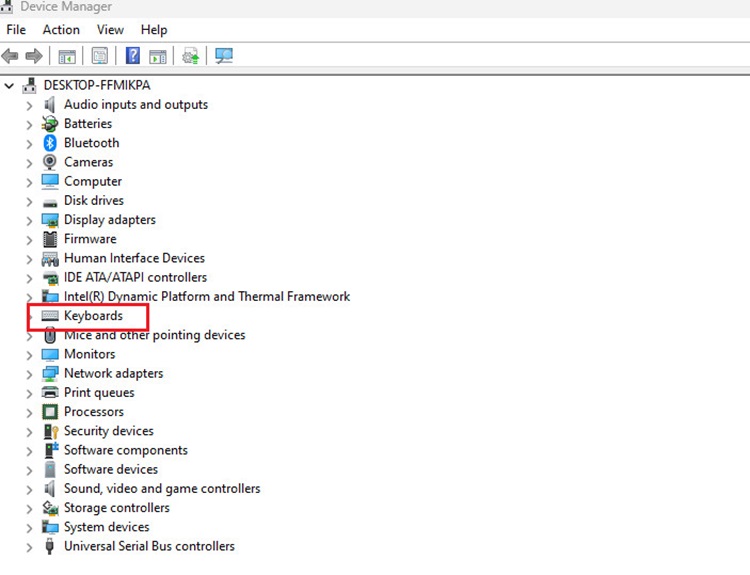Expand Network adapters chevron

29,374
